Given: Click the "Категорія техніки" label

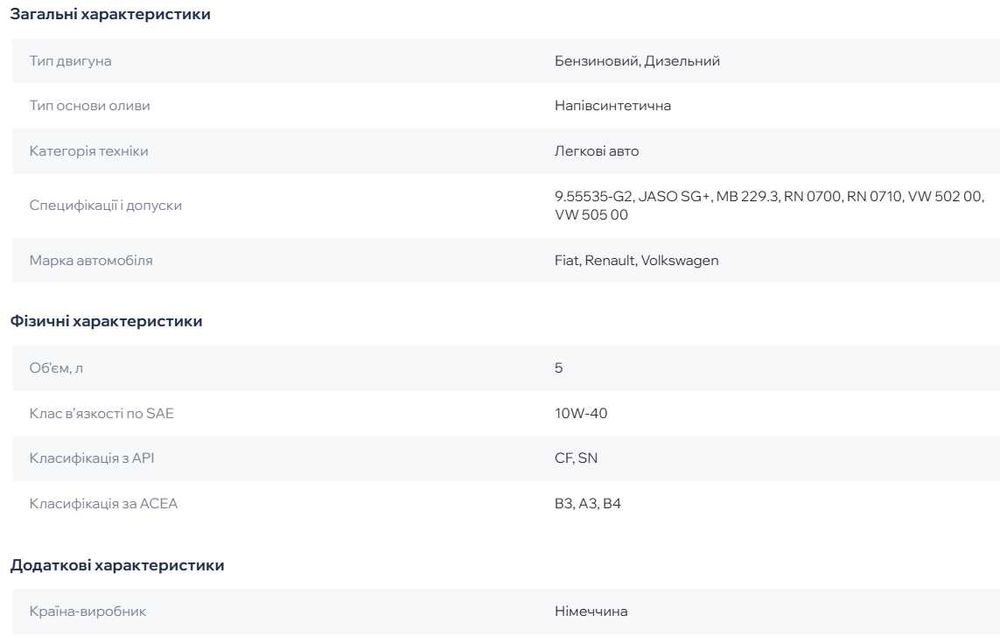Looking at the screenshot, I should [89, 151].
